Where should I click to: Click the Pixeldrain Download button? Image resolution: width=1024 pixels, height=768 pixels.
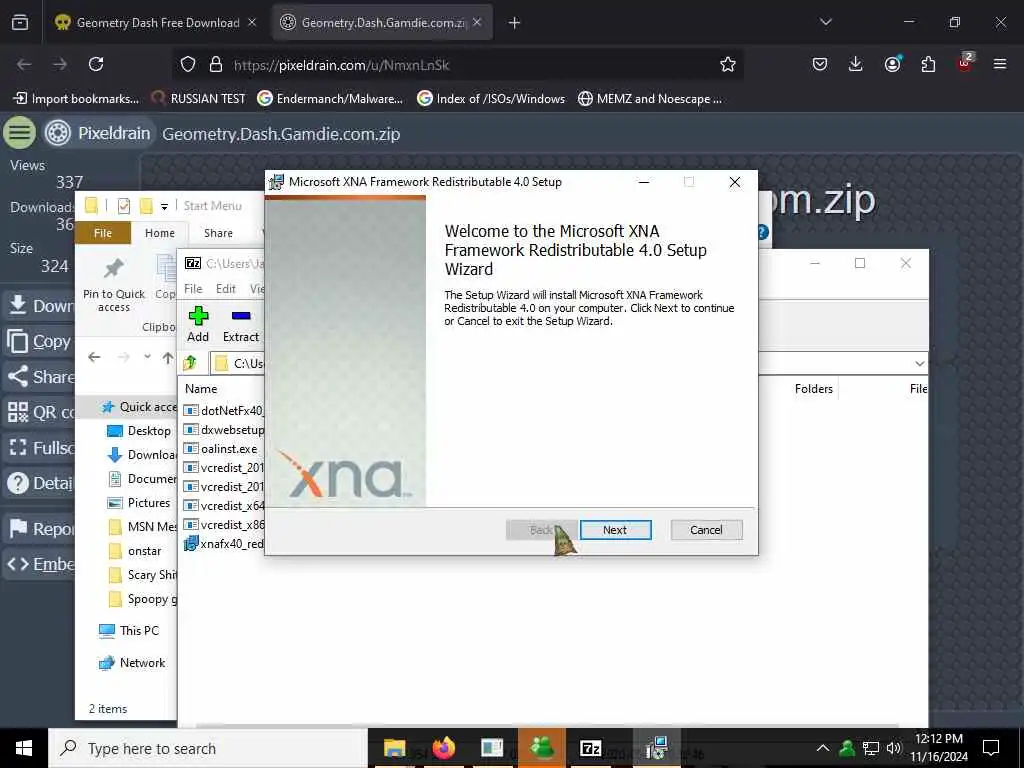(x=39, y=306)
